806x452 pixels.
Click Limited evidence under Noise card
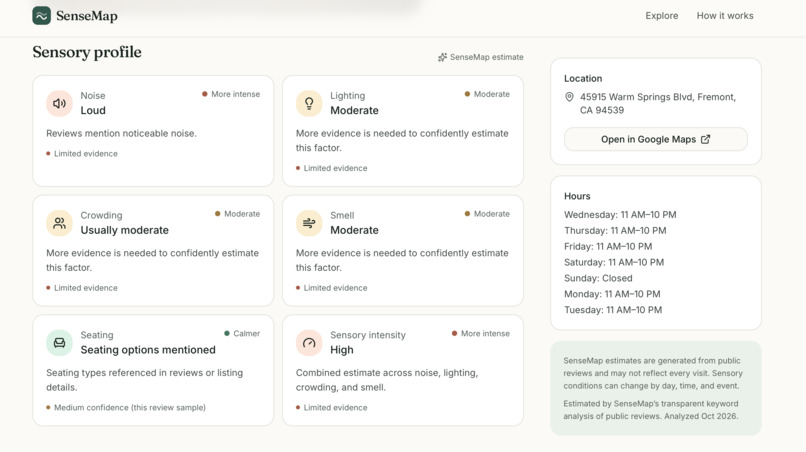tap(82, 154)
